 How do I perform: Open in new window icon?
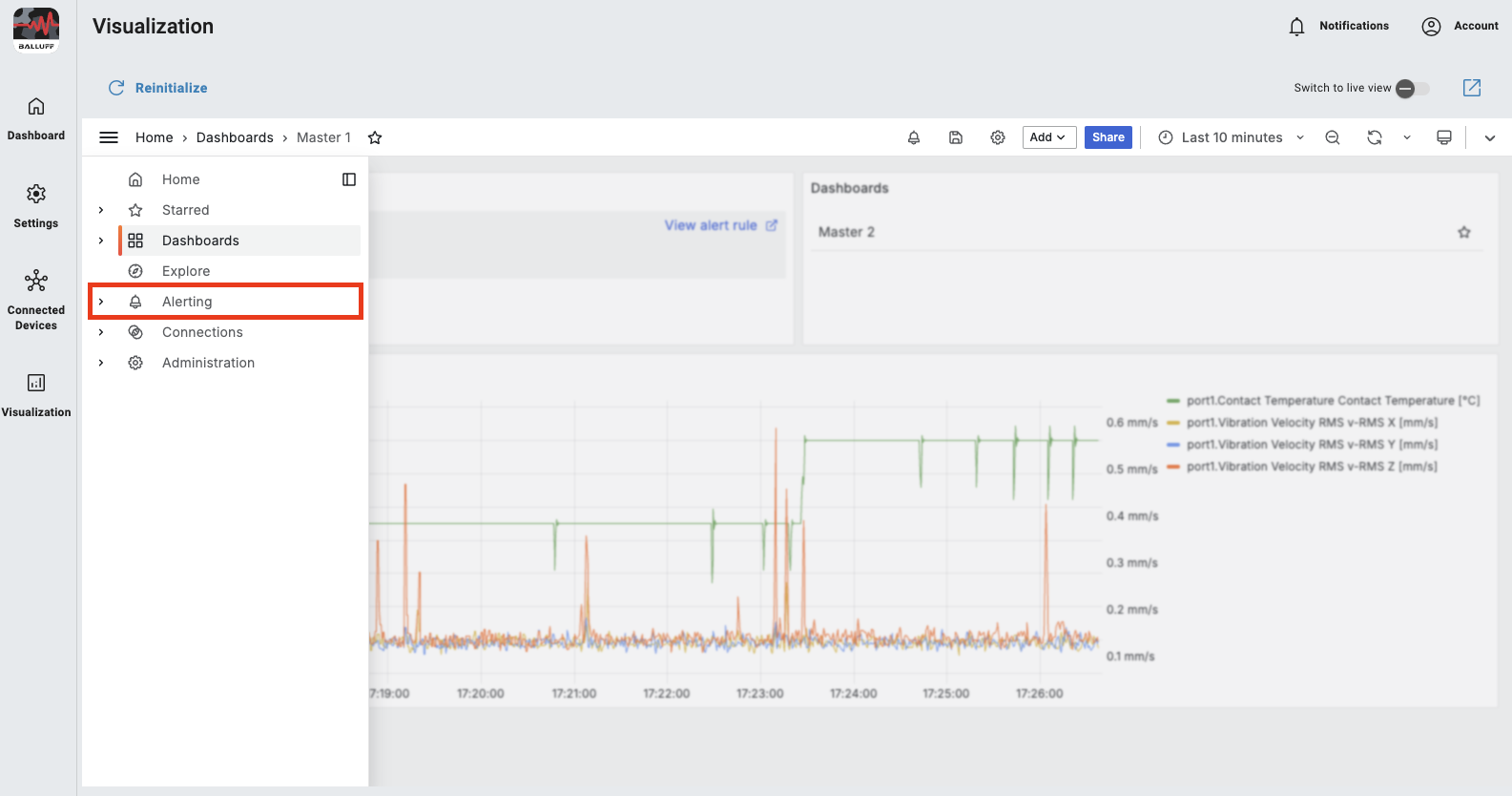coord(1471,88)
